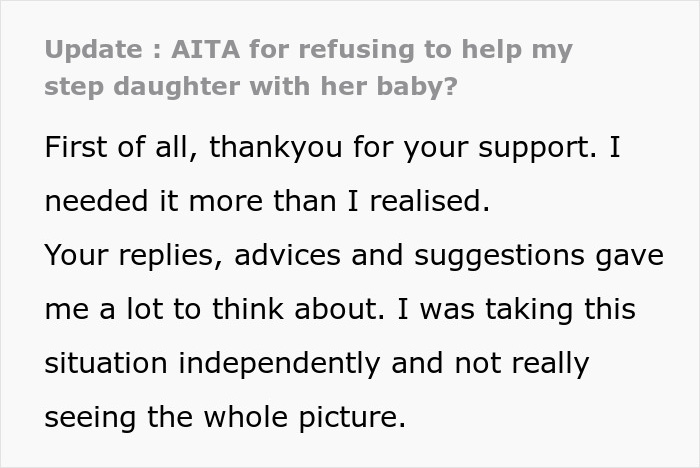Screen dimensions: 700x468
Task: Click the word "suggestions" in the body
Action: click(x=500, y=256)
